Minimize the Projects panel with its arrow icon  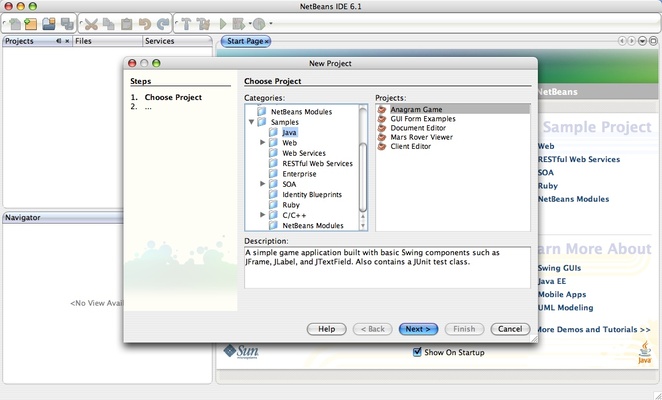click(59, 41)
